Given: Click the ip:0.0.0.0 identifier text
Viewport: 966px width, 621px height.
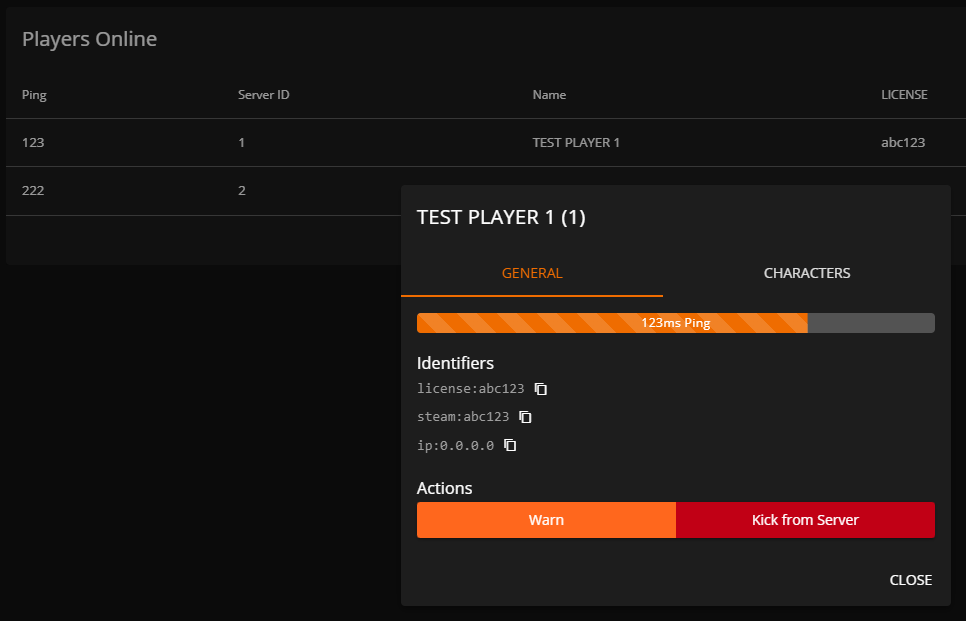Looking at the screenshot, I should pos(455,445).
